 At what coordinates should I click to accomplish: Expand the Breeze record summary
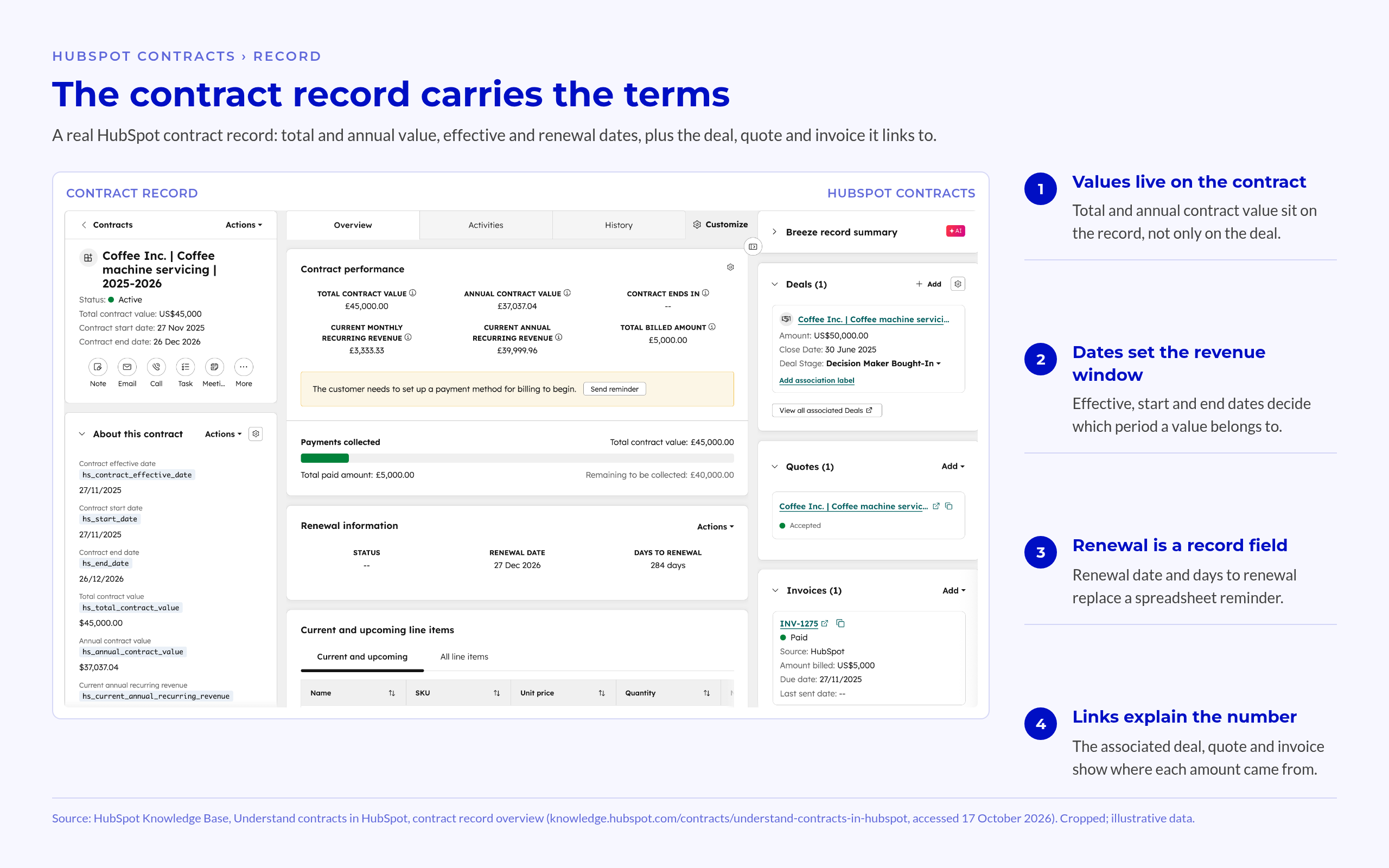[x=774, y=232]
